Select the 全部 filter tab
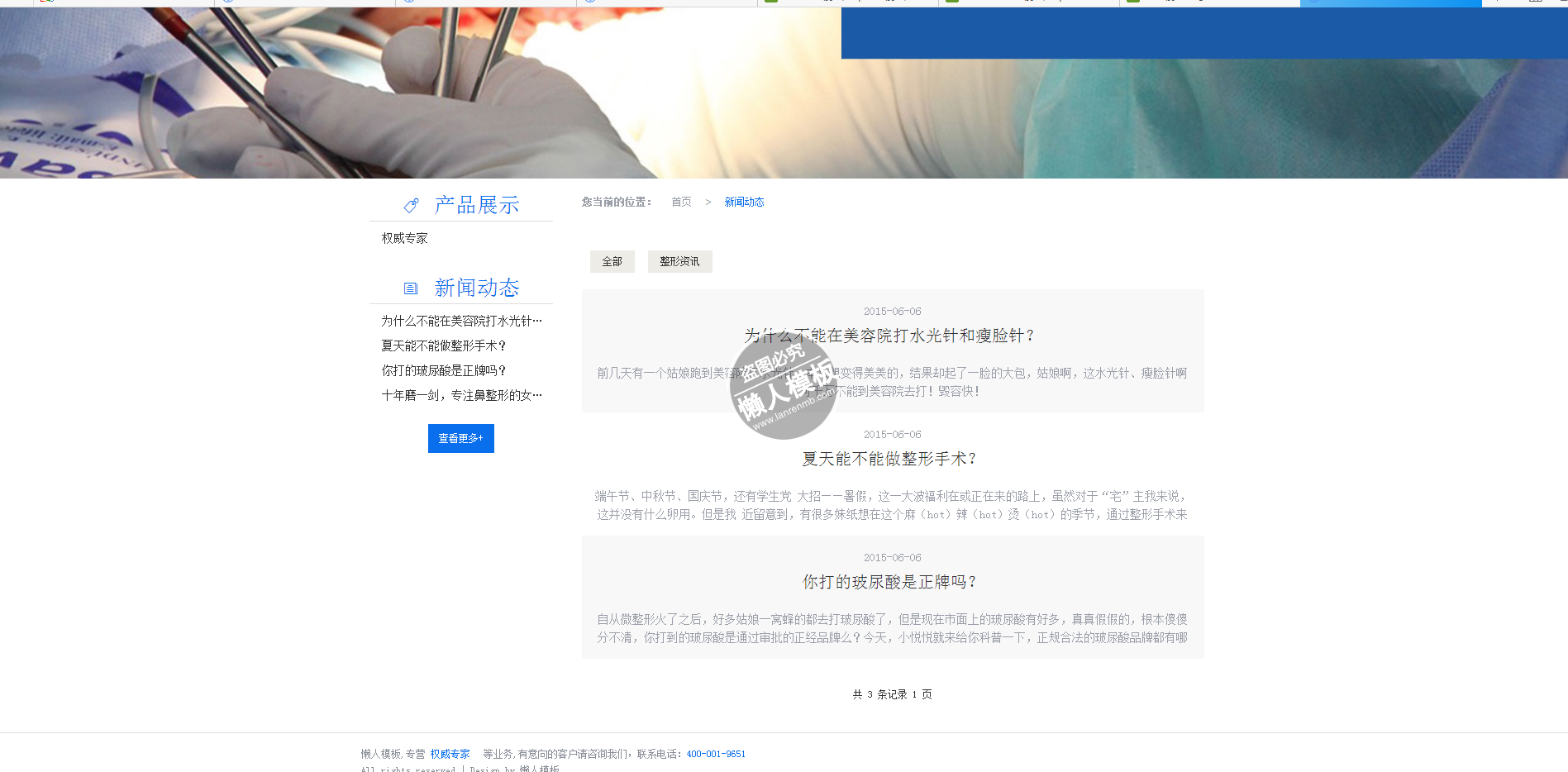The height and width of the screenshot is (772, 1568). pyautogui.click(x=612, y=261)
